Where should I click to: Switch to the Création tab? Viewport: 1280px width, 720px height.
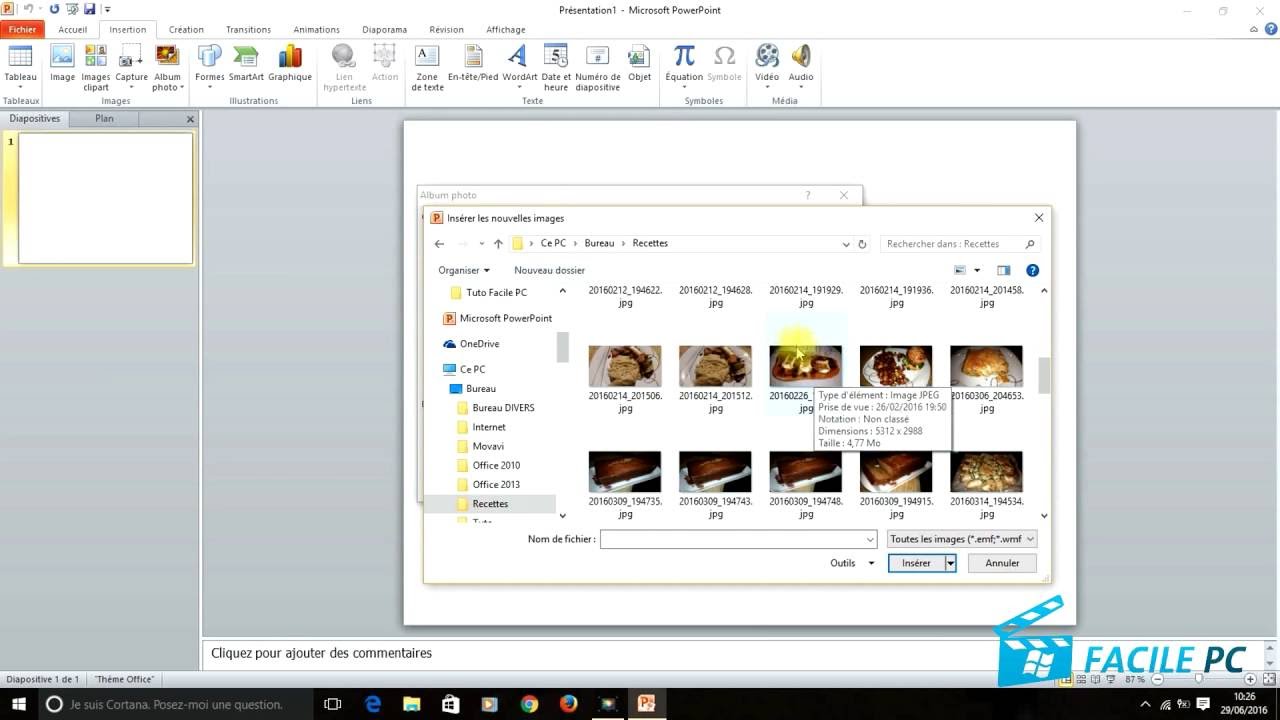click(x=186, y=30)
